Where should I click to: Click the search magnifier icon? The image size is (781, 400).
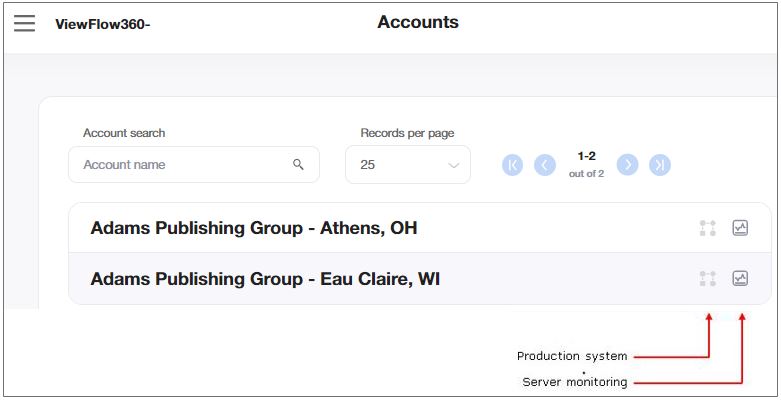point(298,165)
